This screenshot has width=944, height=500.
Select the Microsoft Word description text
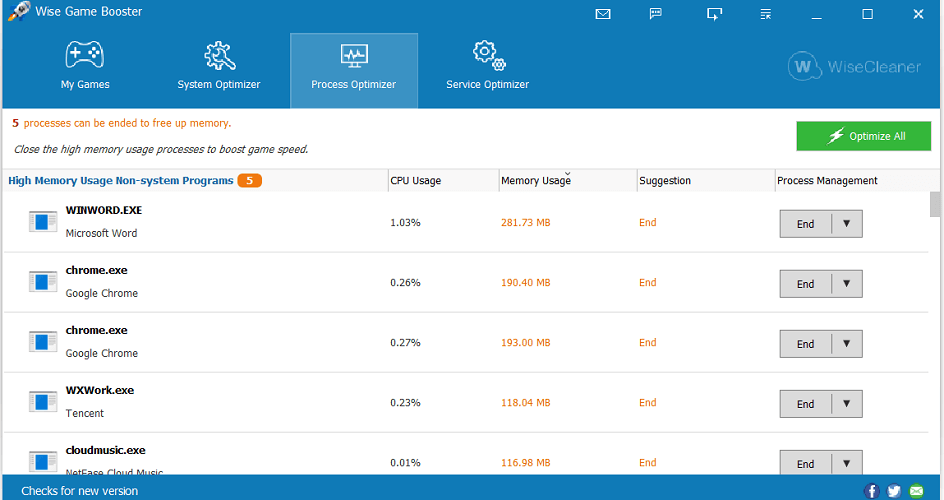101,233
